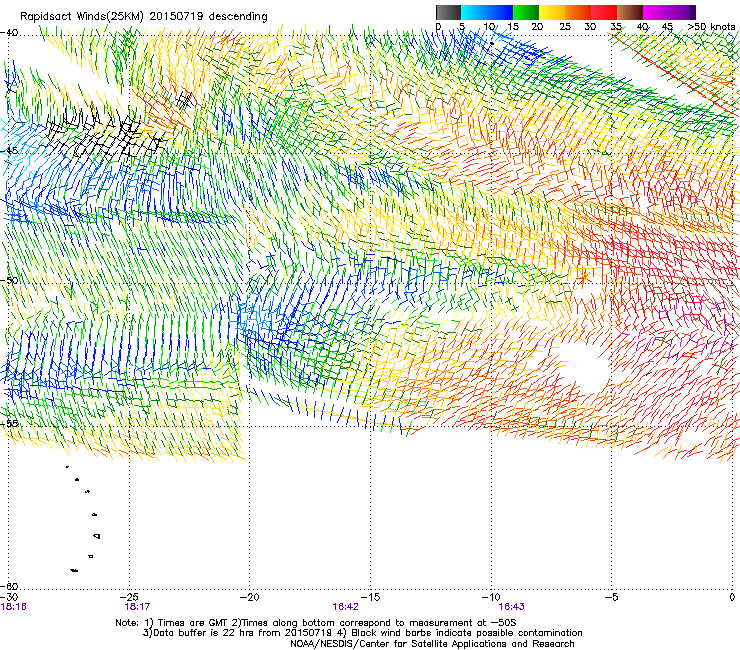Click the brown 35-40 knots legend swatch
Screen dimensions: 740x650
[x=630, y=12]
